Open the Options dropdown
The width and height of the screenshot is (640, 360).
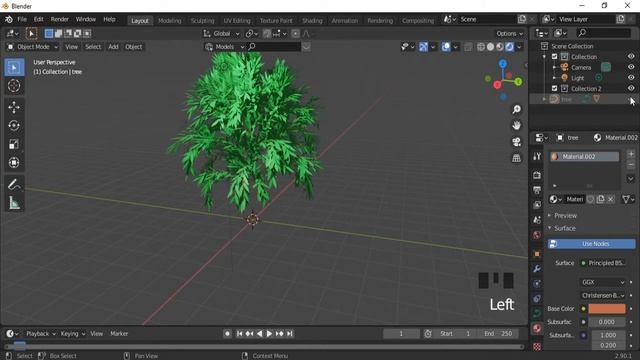point(509,33)
